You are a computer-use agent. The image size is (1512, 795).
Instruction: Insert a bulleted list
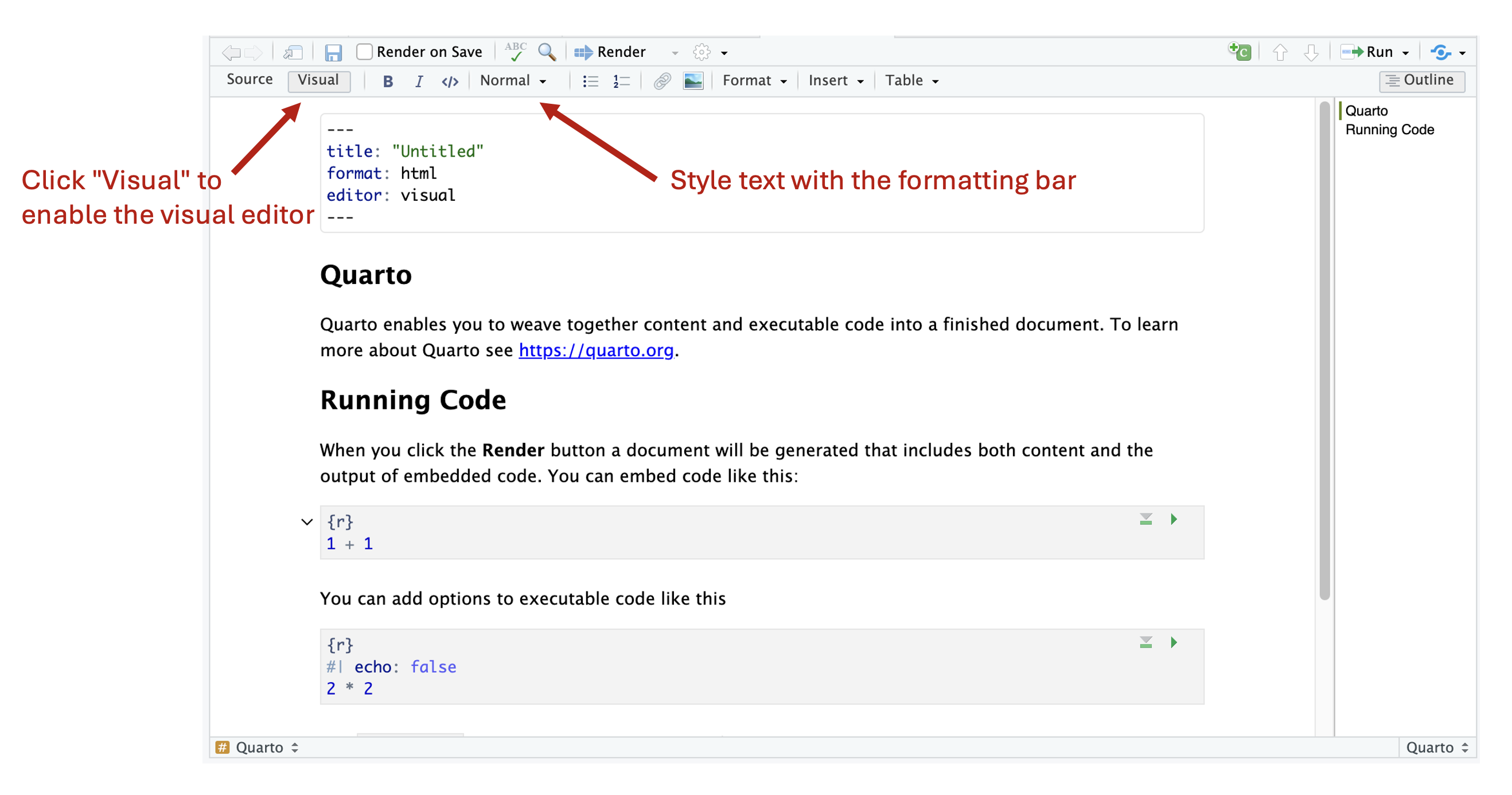click(590, 81)
